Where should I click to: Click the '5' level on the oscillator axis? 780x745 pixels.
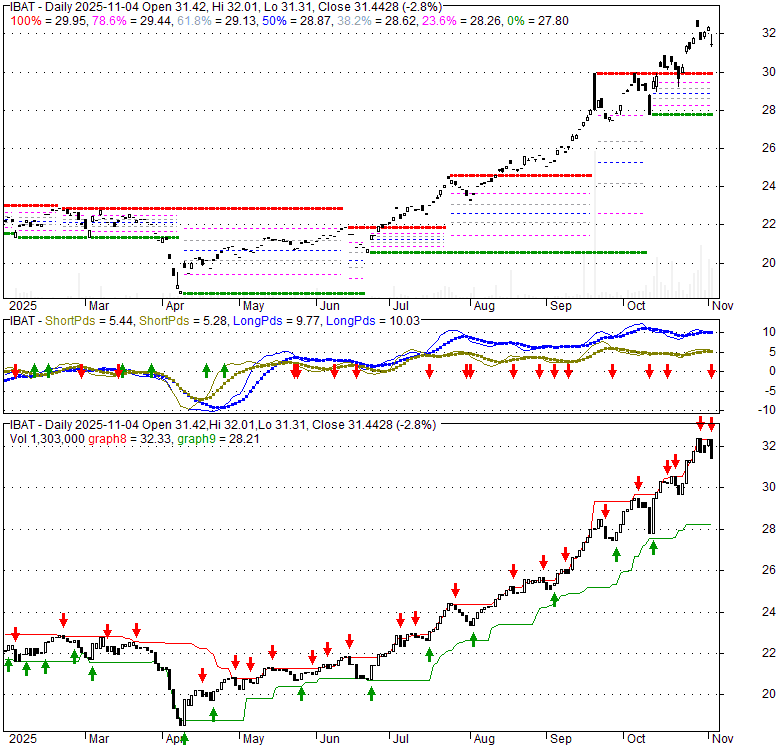pos(772,352)
